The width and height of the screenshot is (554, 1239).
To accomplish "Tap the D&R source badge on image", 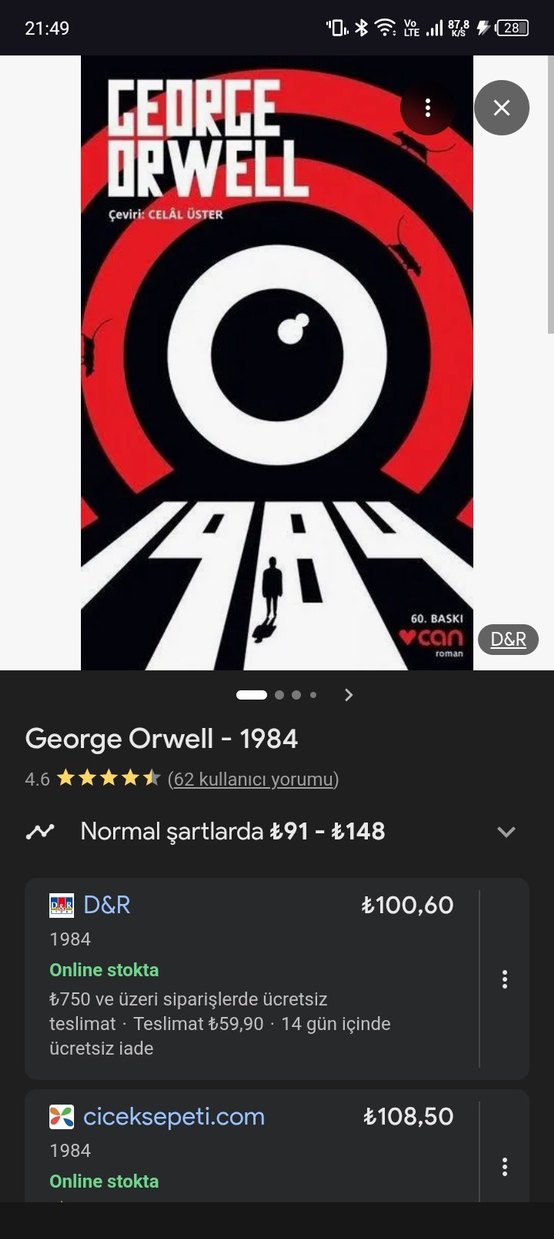I will 508,640.
